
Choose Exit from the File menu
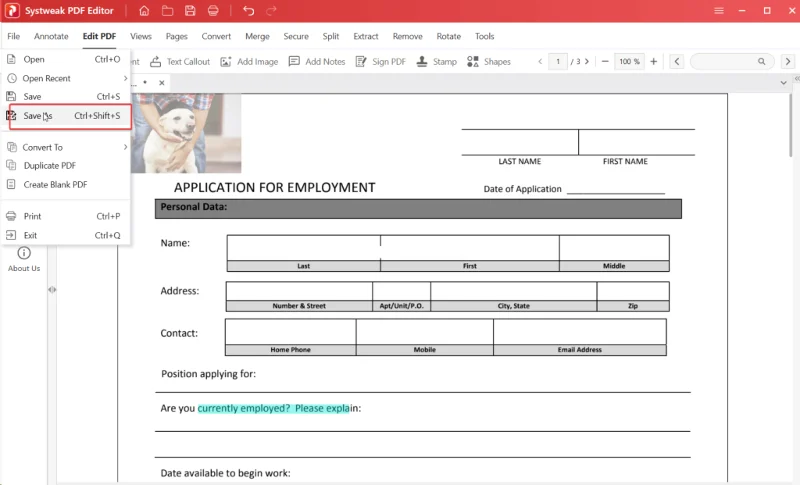(x=65, y=235)
